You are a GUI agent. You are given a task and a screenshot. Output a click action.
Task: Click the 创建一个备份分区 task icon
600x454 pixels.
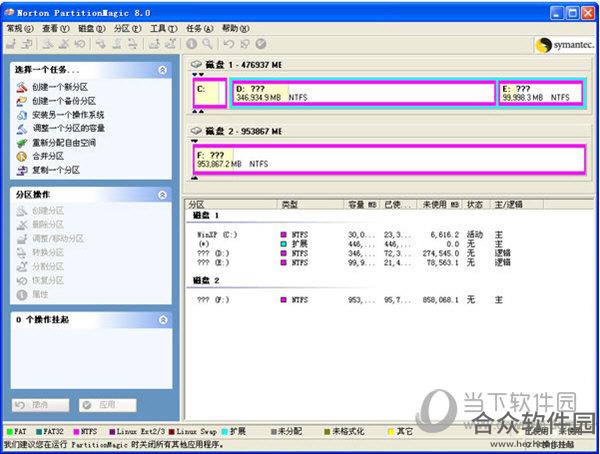tap(22, 101)
